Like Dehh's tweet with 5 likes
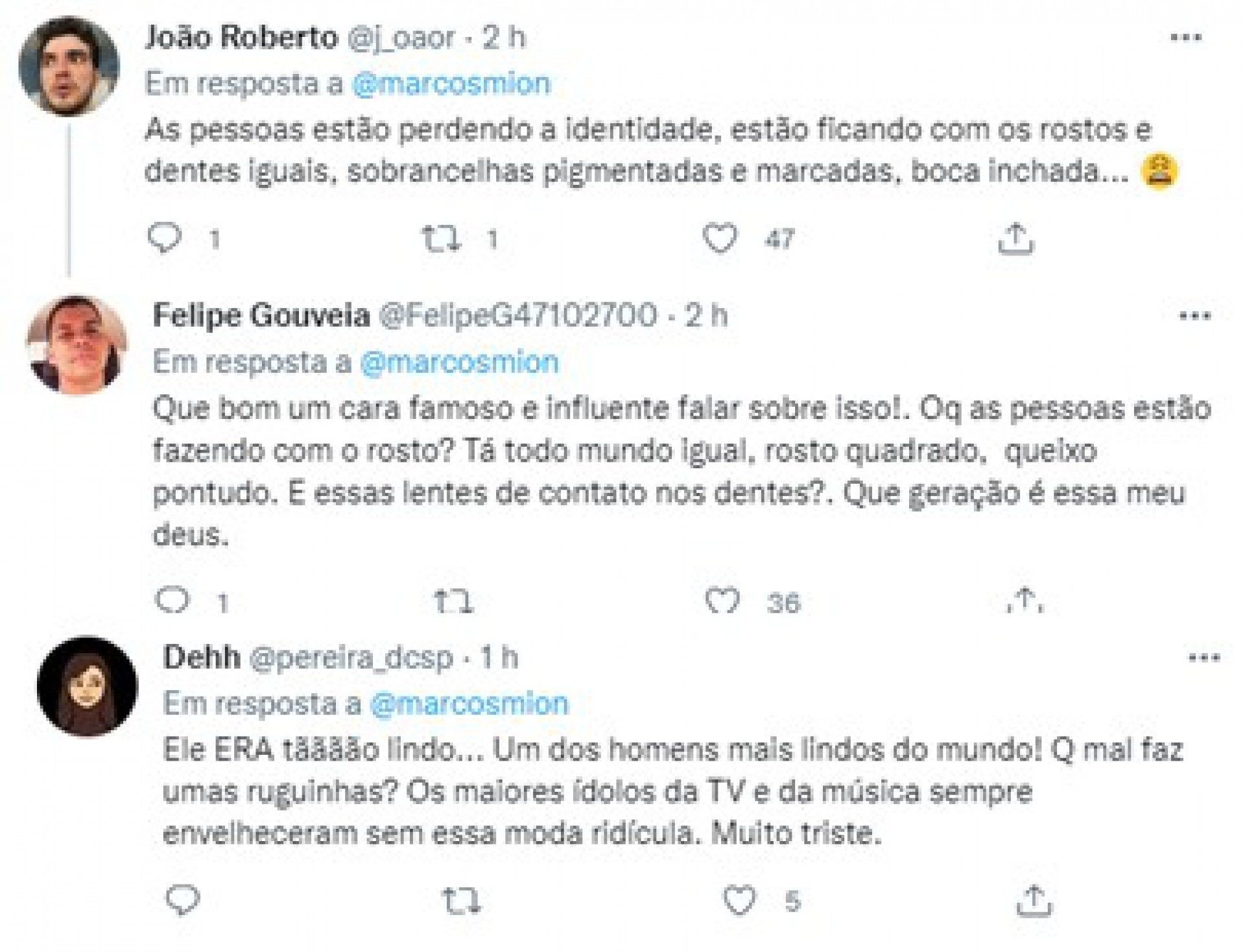Image resolution: width=1245 pixels, height=952 pixels. (x=739, y=900)
